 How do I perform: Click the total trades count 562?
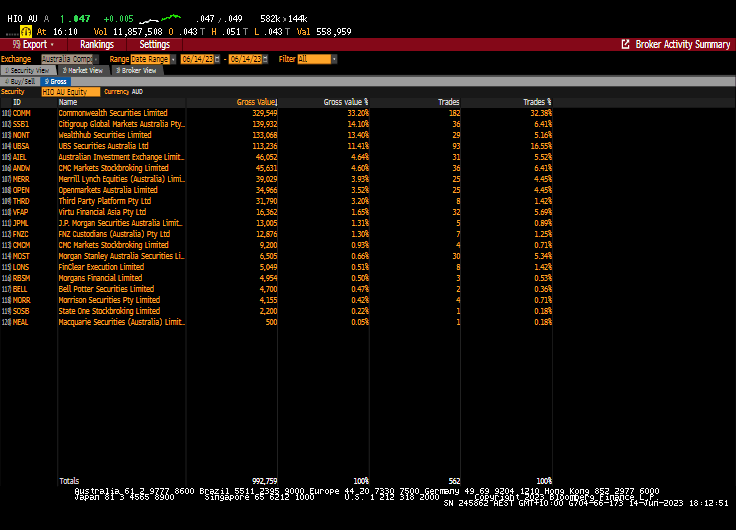[454, 481]
